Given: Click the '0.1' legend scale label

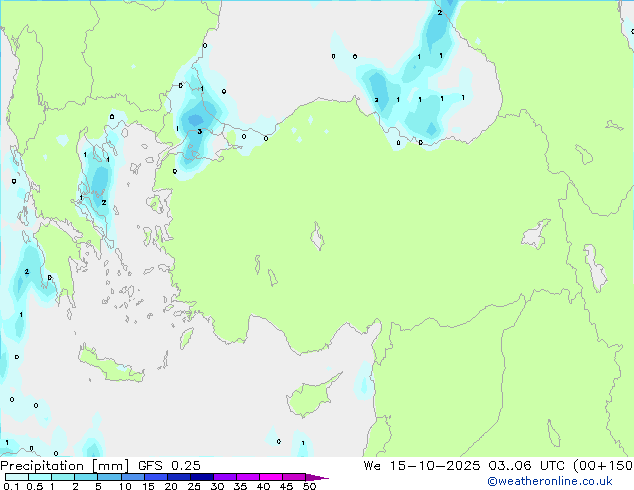Looking at the screenshot, I should coord(11,486).
